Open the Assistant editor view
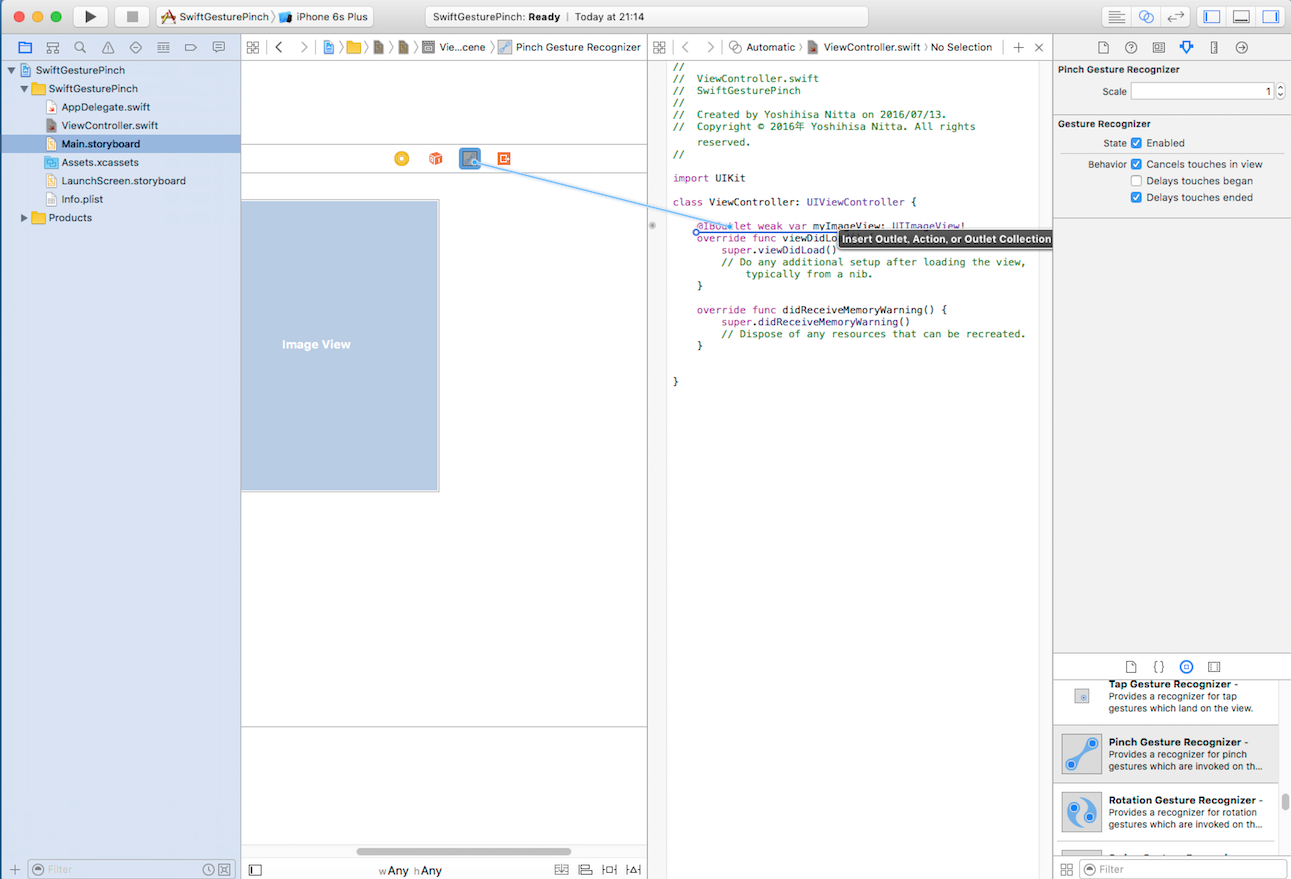Image resolution: width=1291 pixels, height=879 pixels. pos(1146,17)
